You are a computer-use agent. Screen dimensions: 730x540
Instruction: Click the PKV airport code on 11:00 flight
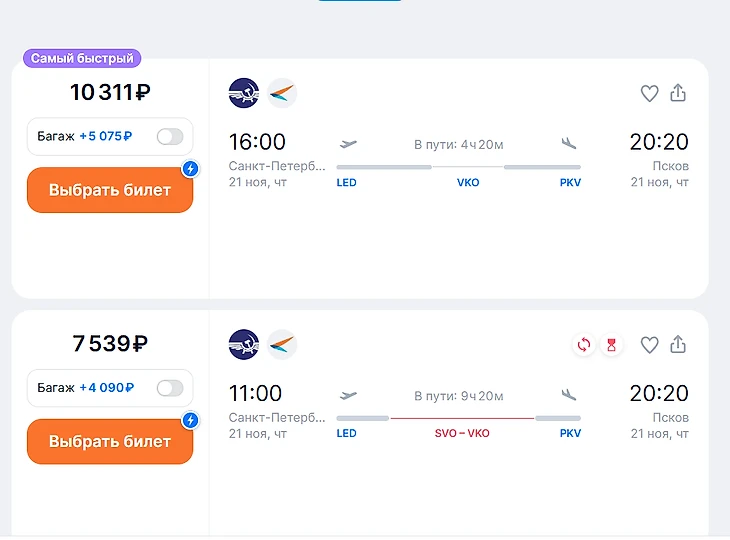570,434
